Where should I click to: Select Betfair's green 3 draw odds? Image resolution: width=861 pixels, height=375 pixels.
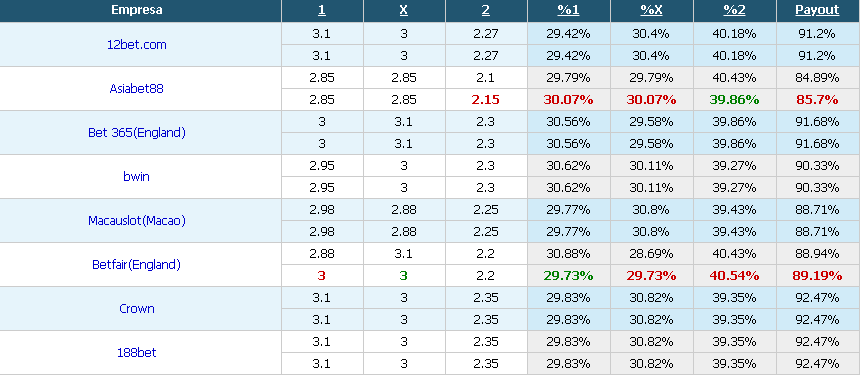(x=404, y=276)
